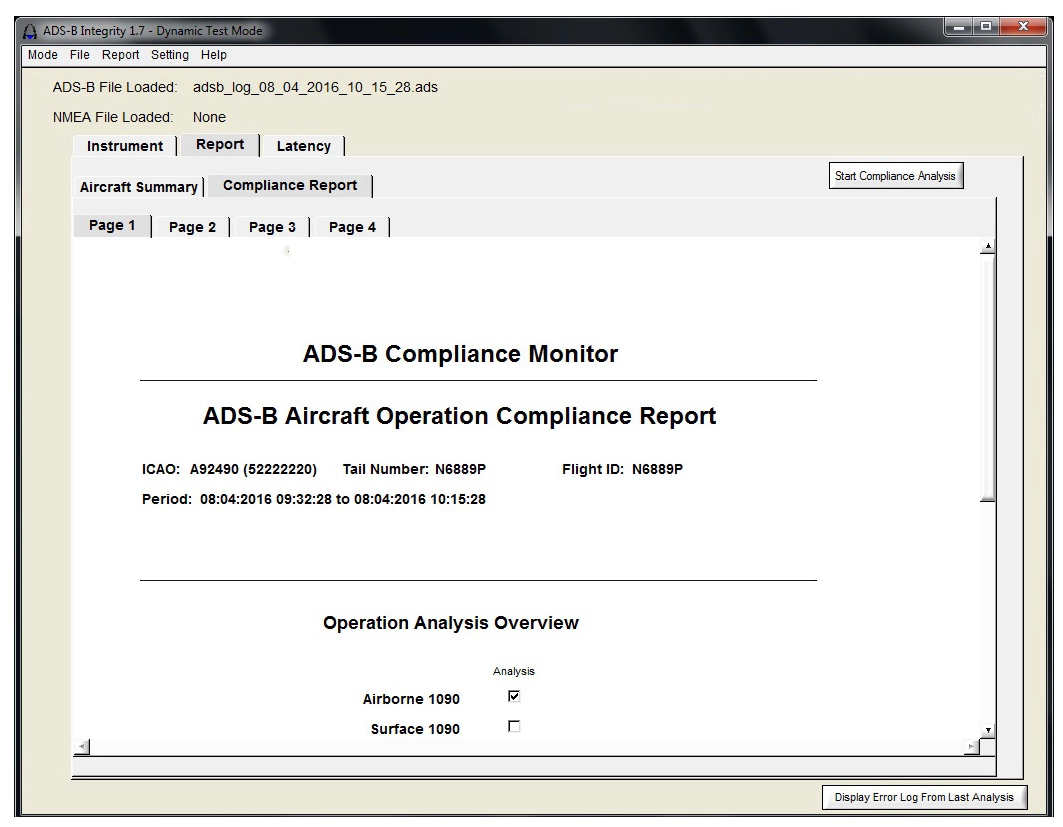
Task: Expand the Report menu in menu bar
Action: point(121,55)
